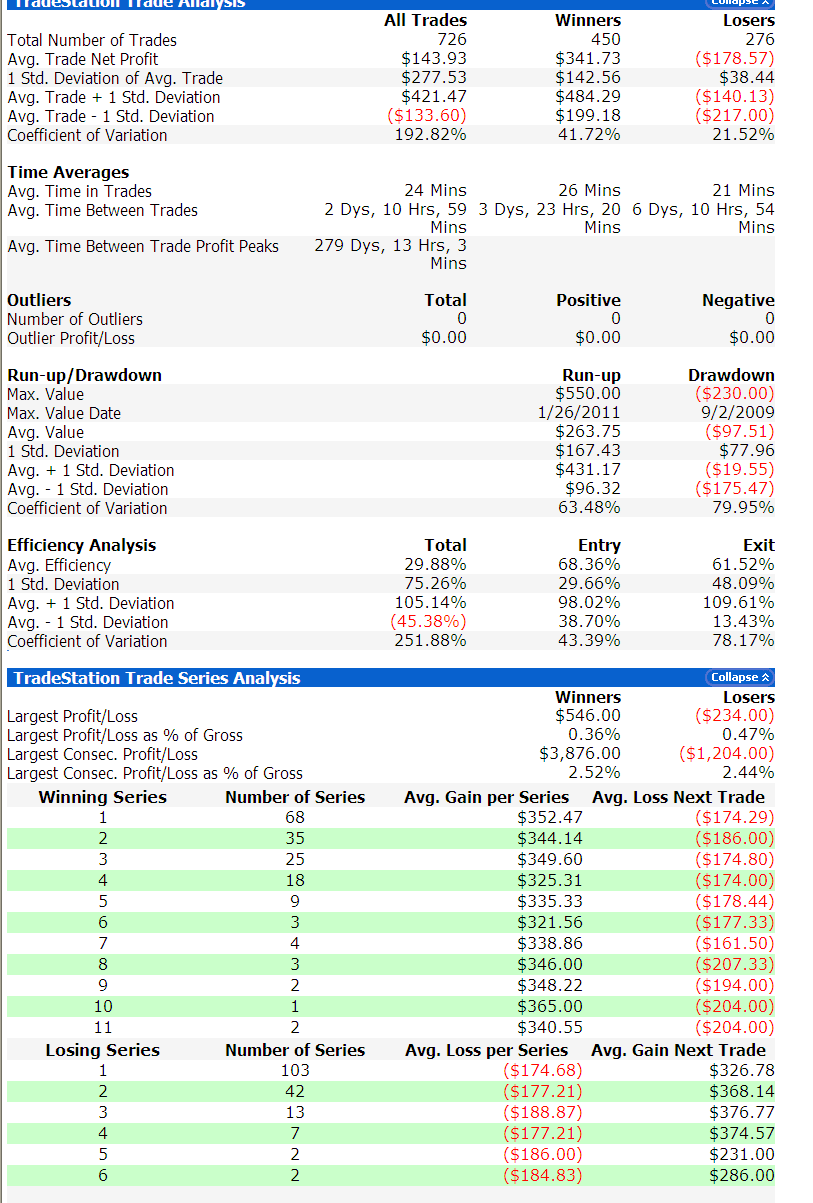Select the negative efficiency value (45.38%)
The width and height of the screenshot is (813, 1203).
click(428, 622)
